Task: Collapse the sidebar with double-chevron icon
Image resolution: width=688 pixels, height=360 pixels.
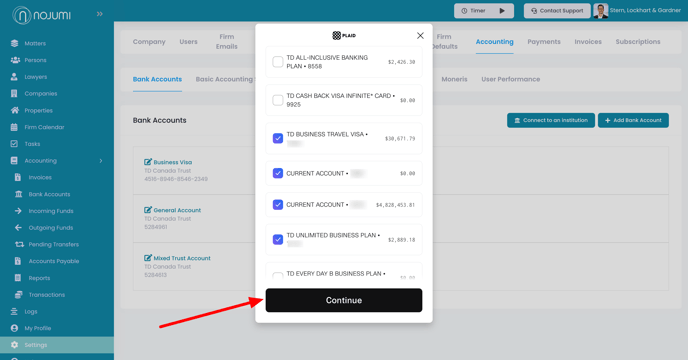Action: [x=100, y=14]
